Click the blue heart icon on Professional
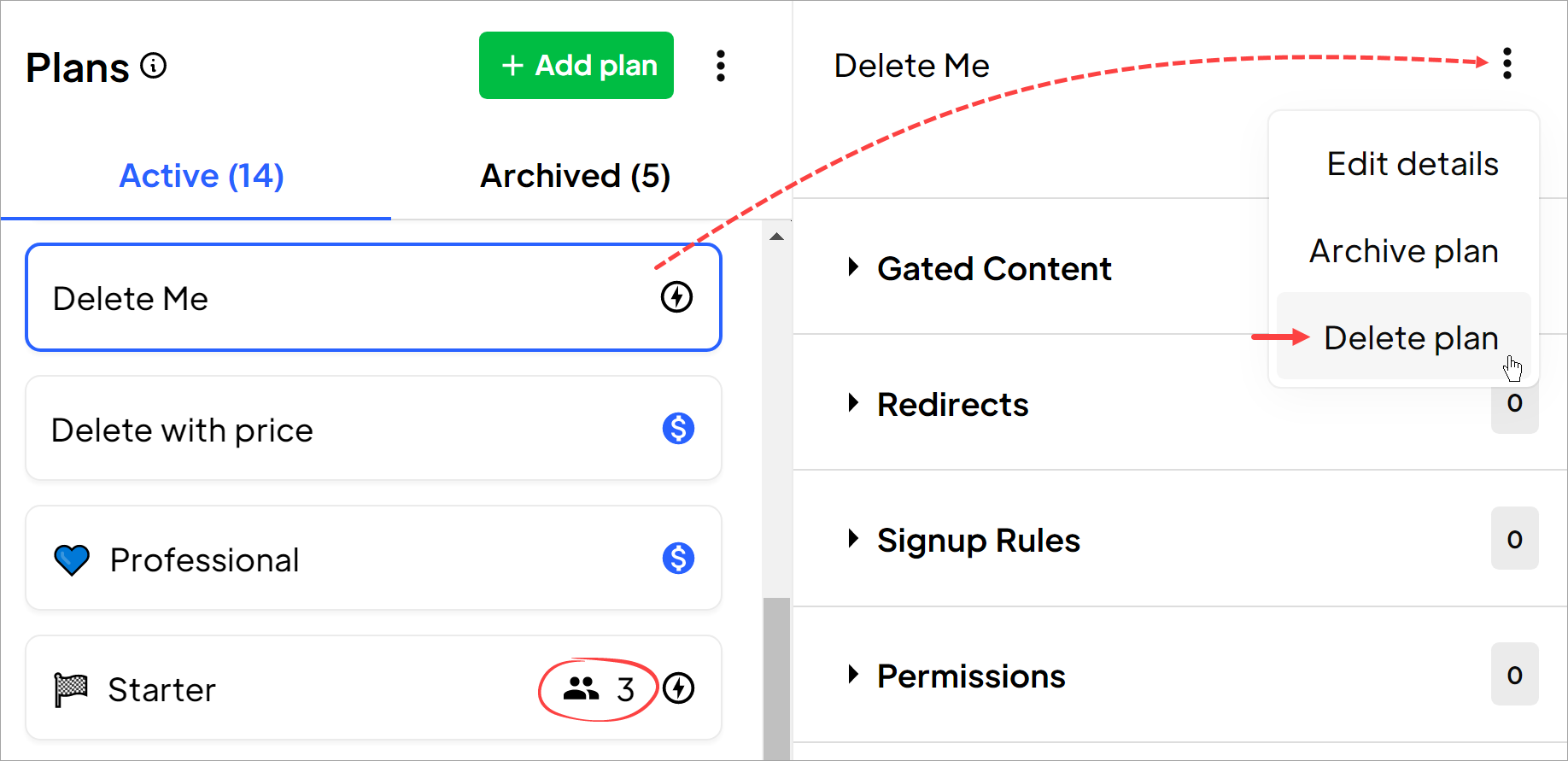Screen dimensions: 1568x761 pyautogui.click(x=72, y=560)
